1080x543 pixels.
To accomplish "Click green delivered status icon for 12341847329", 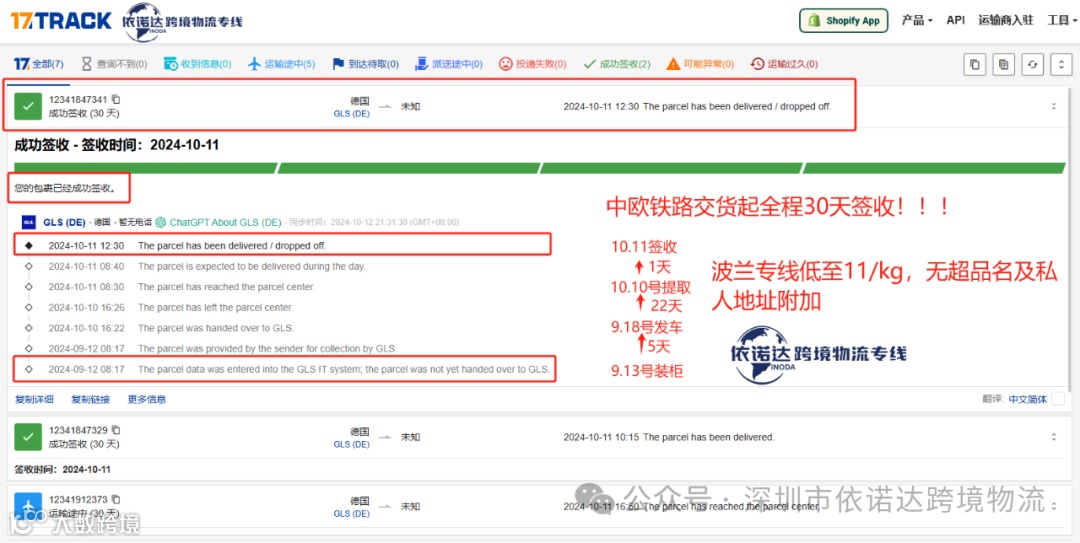I will pyautogui.click(x=28, y=437).
